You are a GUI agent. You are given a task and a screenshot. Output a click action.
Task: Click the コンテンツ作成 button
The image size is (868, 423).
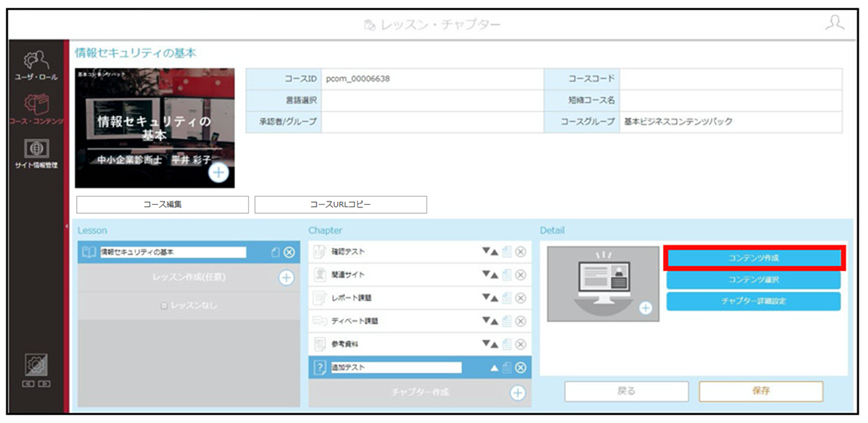click(x=753, y=258)
